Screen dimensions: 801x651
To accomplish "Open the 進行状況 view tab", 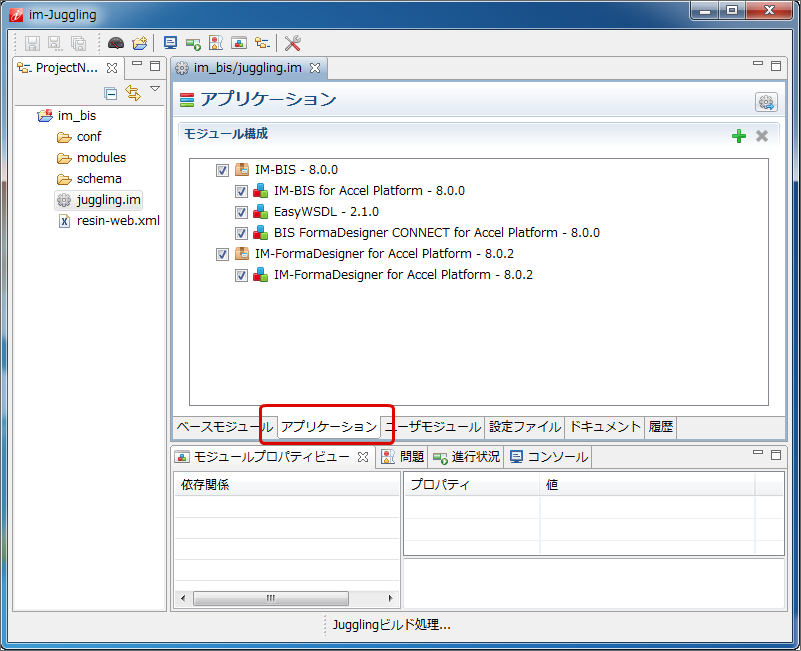I will coord(466,456).
